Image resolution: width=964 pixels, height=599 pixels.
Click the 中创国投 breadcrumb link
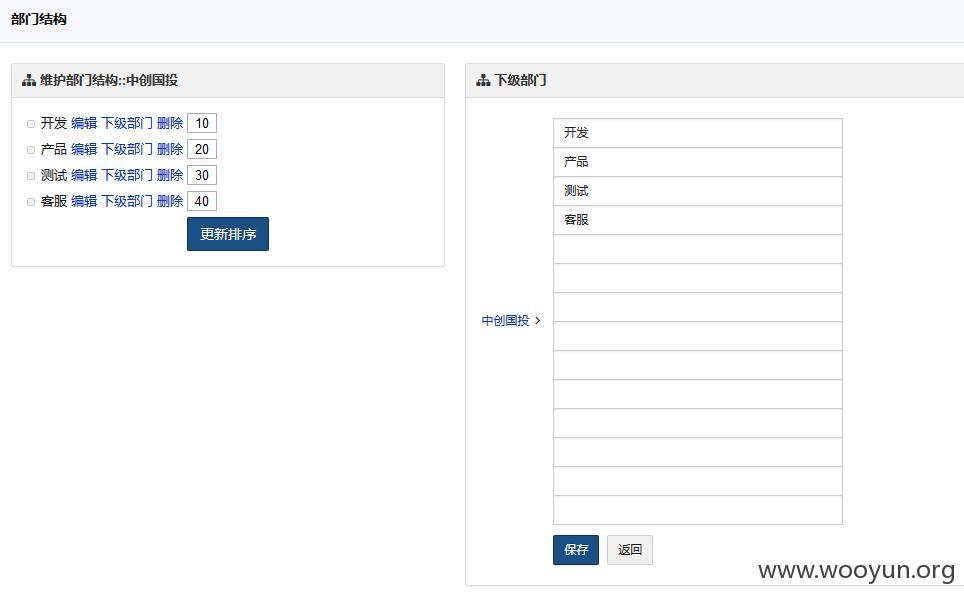click(505, 320)
